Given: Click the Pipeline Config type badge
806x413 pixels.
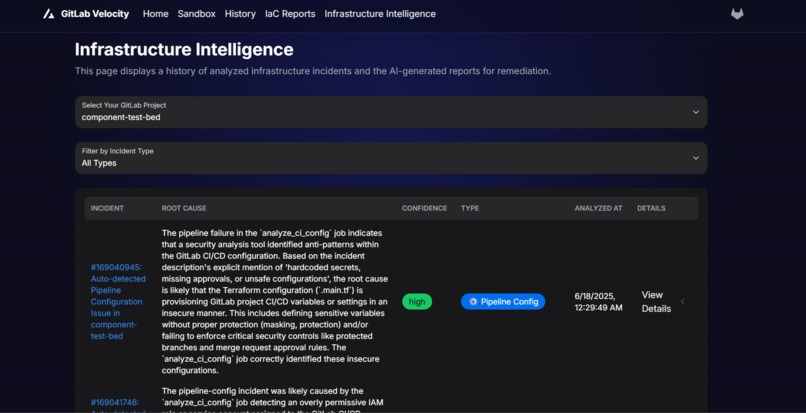Looking at the screenshot, I should coord(503,302).
